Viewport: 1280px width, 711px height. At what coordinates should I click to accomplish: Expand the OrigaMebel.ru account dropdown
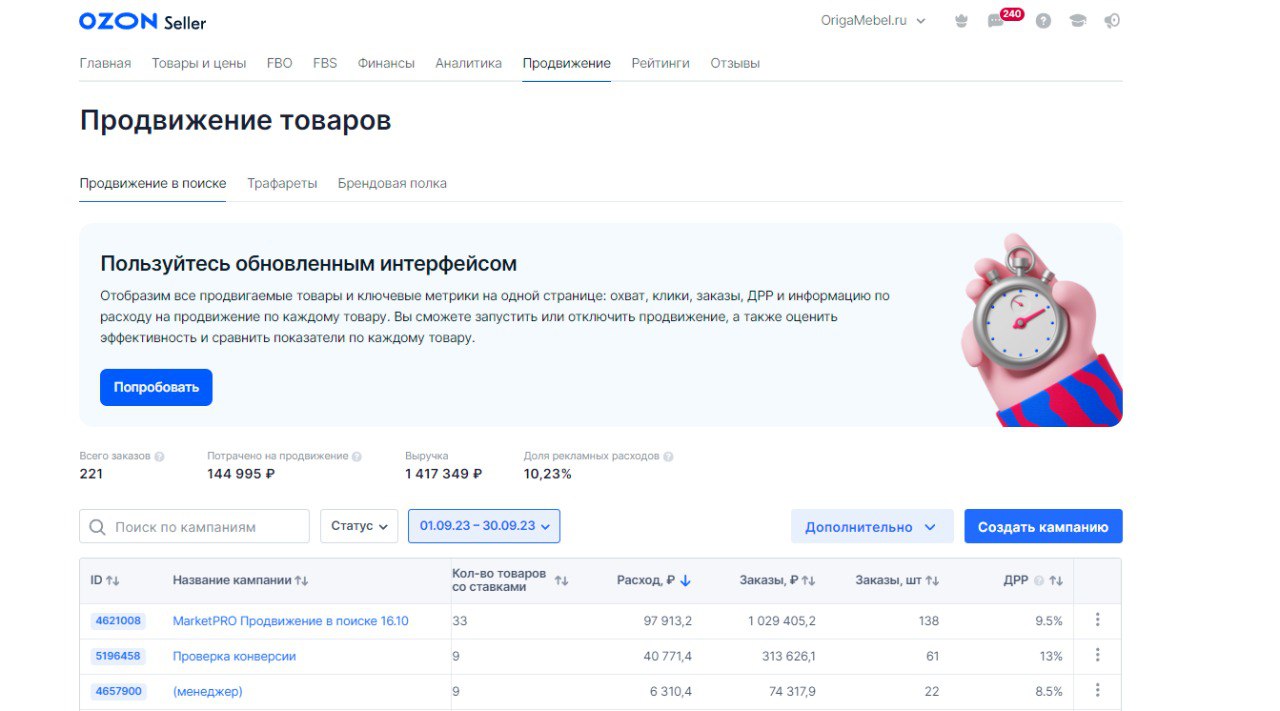click(873, 21)
